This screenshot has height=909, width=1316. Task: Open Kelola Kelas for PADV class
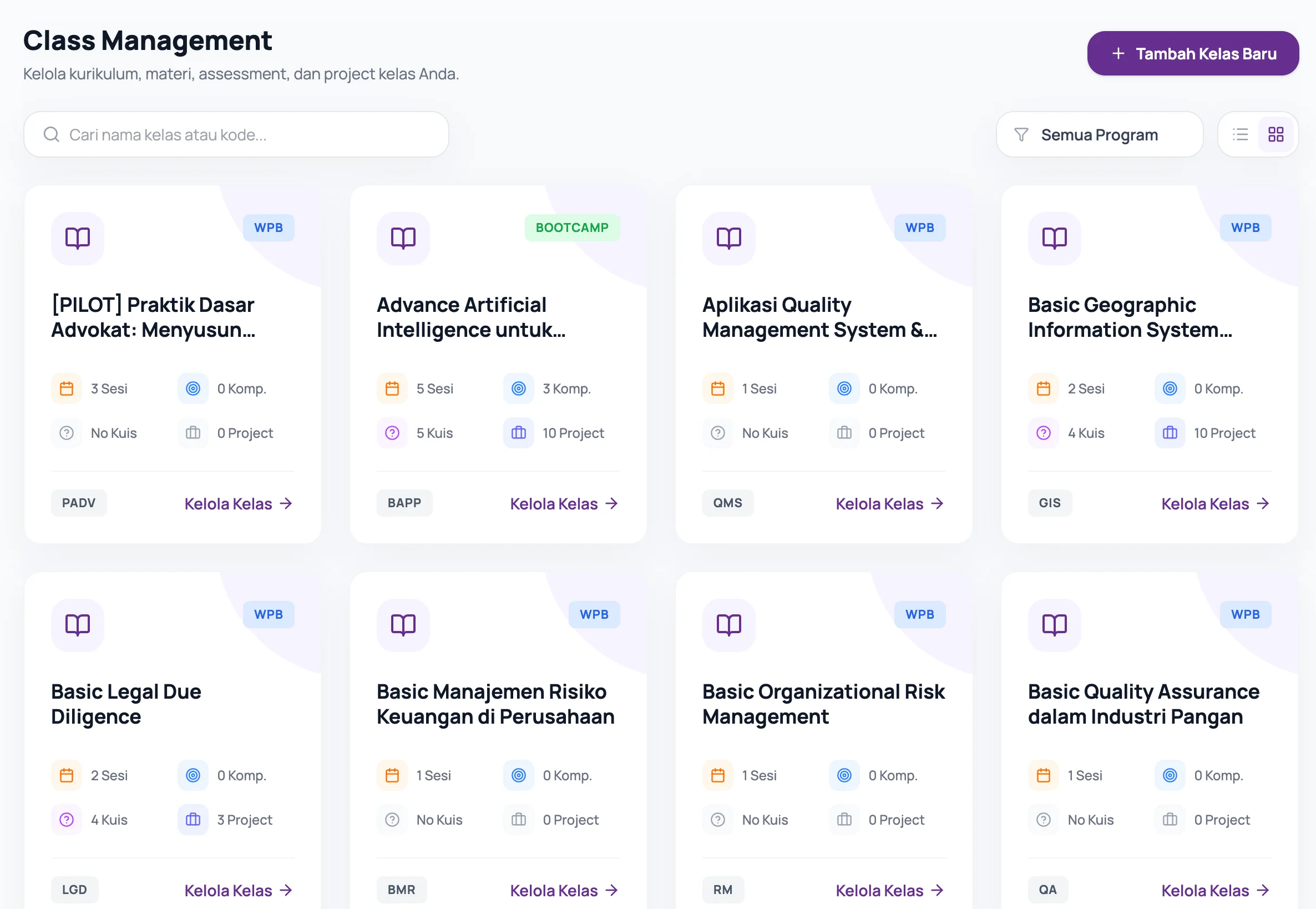(x=239, y=503)
